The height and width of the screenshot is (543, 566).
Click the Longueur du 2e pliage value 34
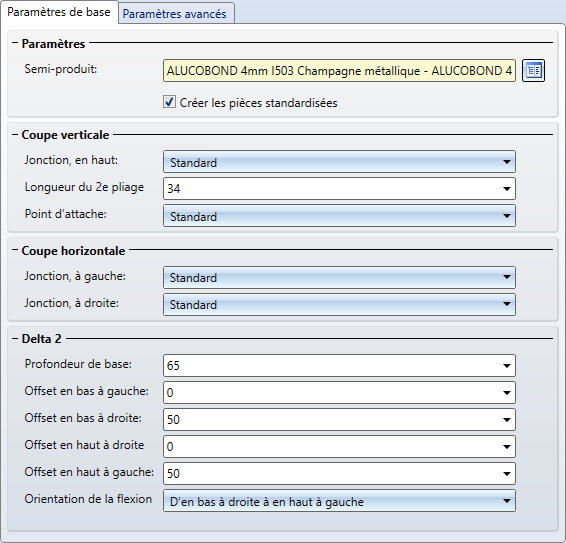click(x=174, y=189)
